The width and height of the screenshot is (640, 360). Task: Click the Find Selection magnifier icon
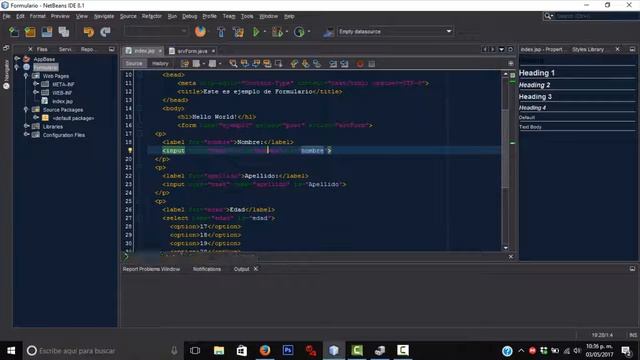click(233, 64)
